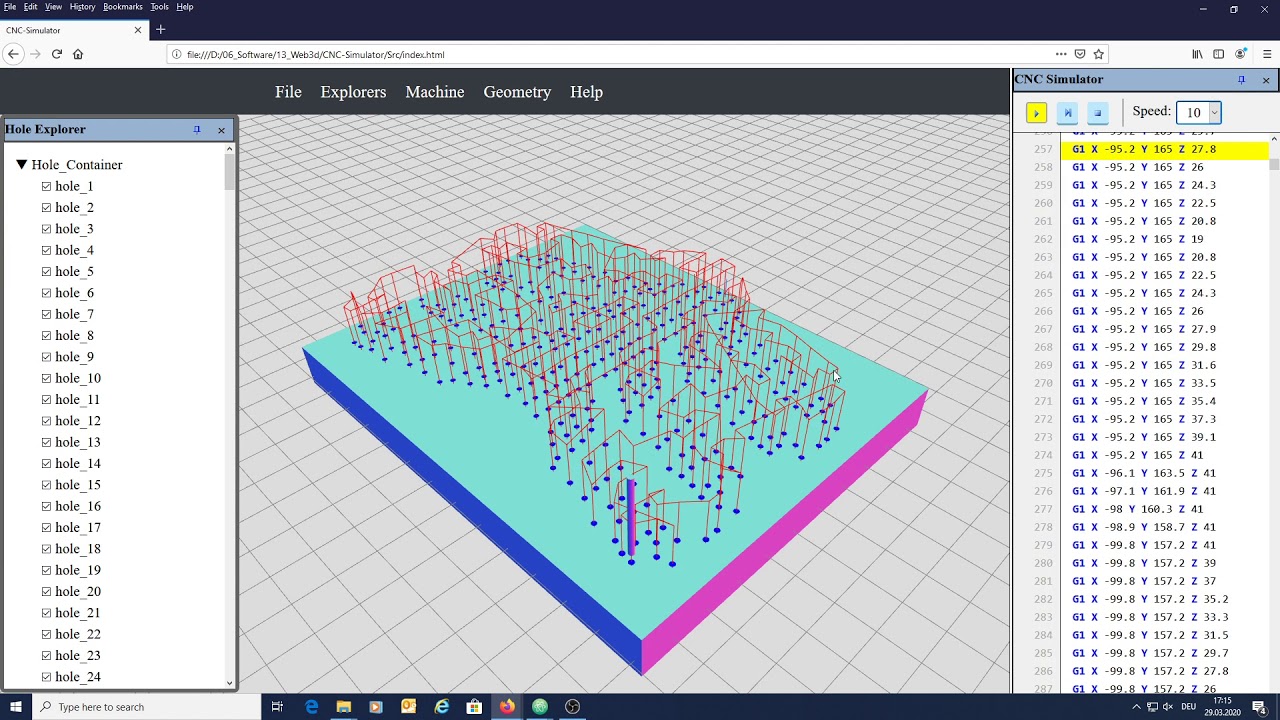Click the Windows taskbar search box
This screenshot has height=720, width=1280.
145,707
